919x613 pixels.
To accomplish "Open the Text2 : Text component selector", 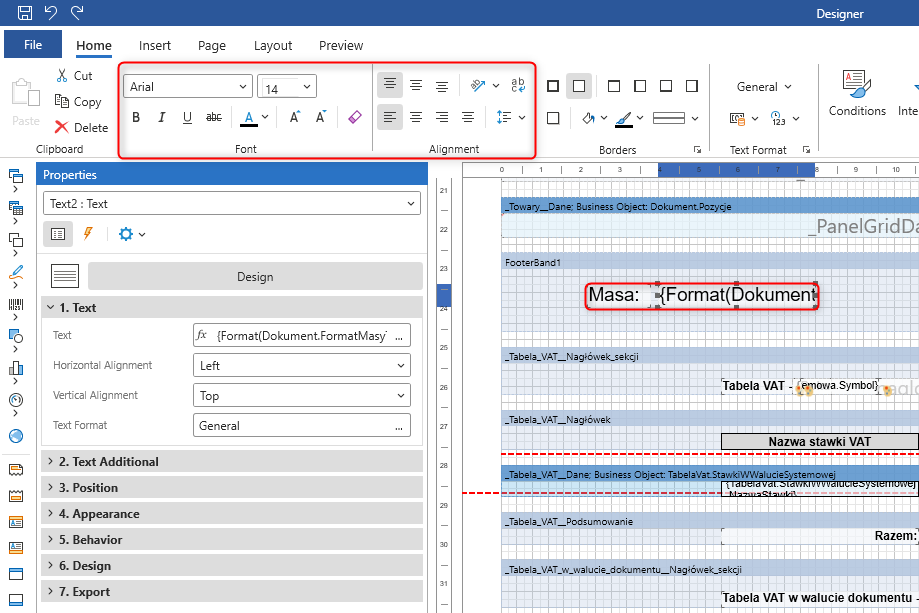I will click(x=232, y=203).
